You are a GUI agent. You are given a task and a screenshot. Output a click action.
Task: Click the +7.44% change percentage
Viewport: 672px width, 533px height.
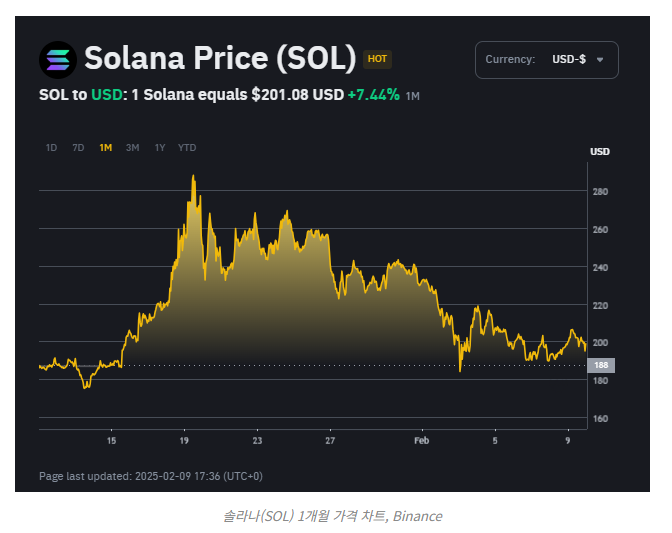[x=373, y=95]
